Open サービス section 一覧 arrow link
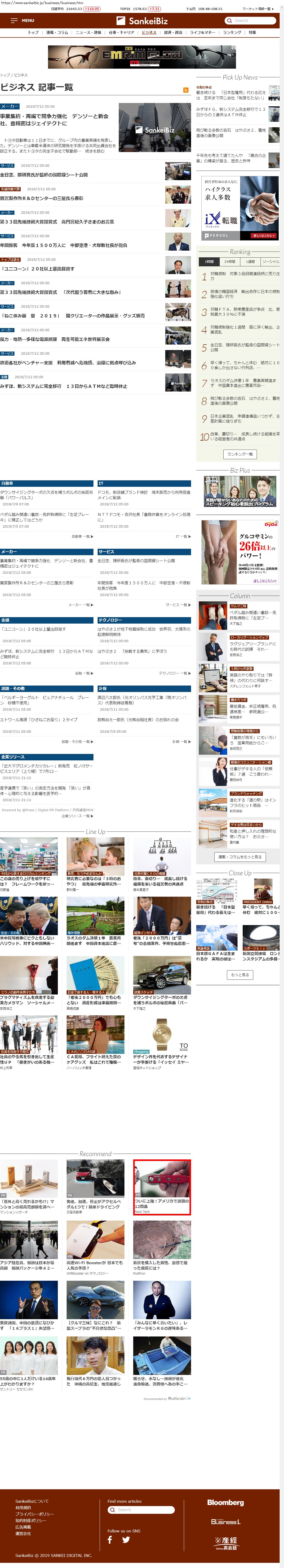Screen dimensions: 284x1568 (x=179, y=604)
